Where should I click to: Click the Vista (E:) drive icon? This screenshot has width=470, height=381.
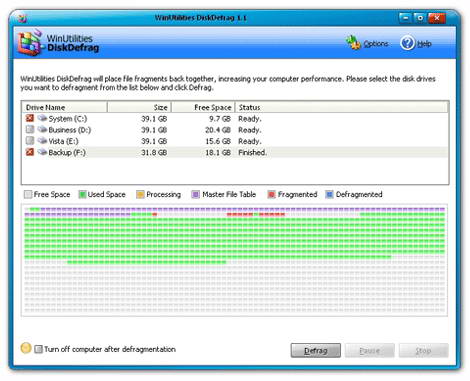42,141
